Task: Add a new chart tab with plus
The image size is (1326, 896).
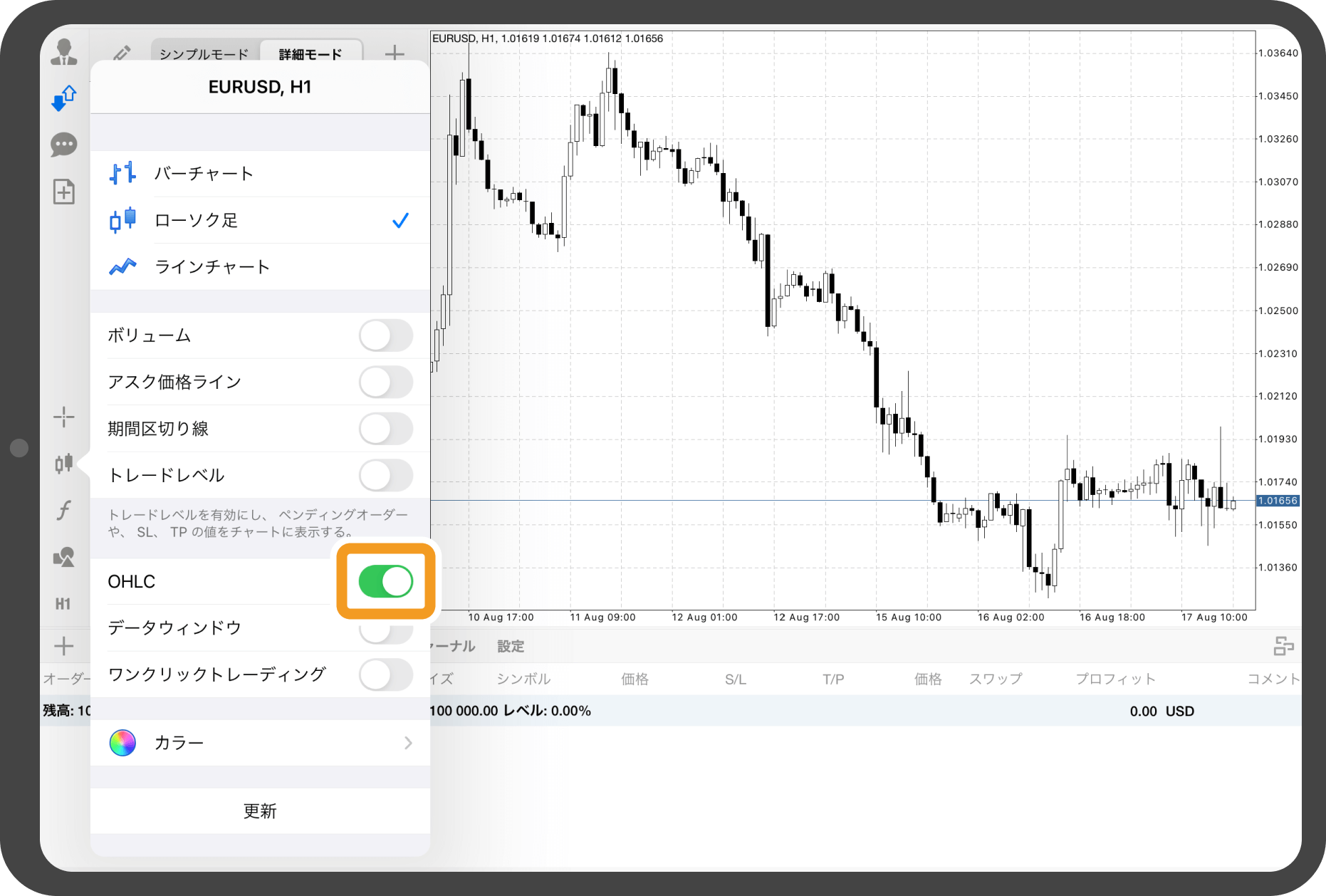Action: [395, 53]
